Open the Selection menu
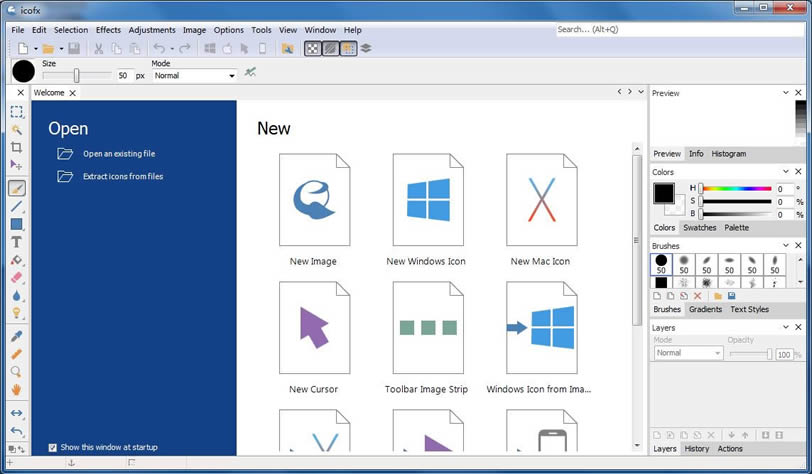 pyautogui.click(x=71, y=30)
